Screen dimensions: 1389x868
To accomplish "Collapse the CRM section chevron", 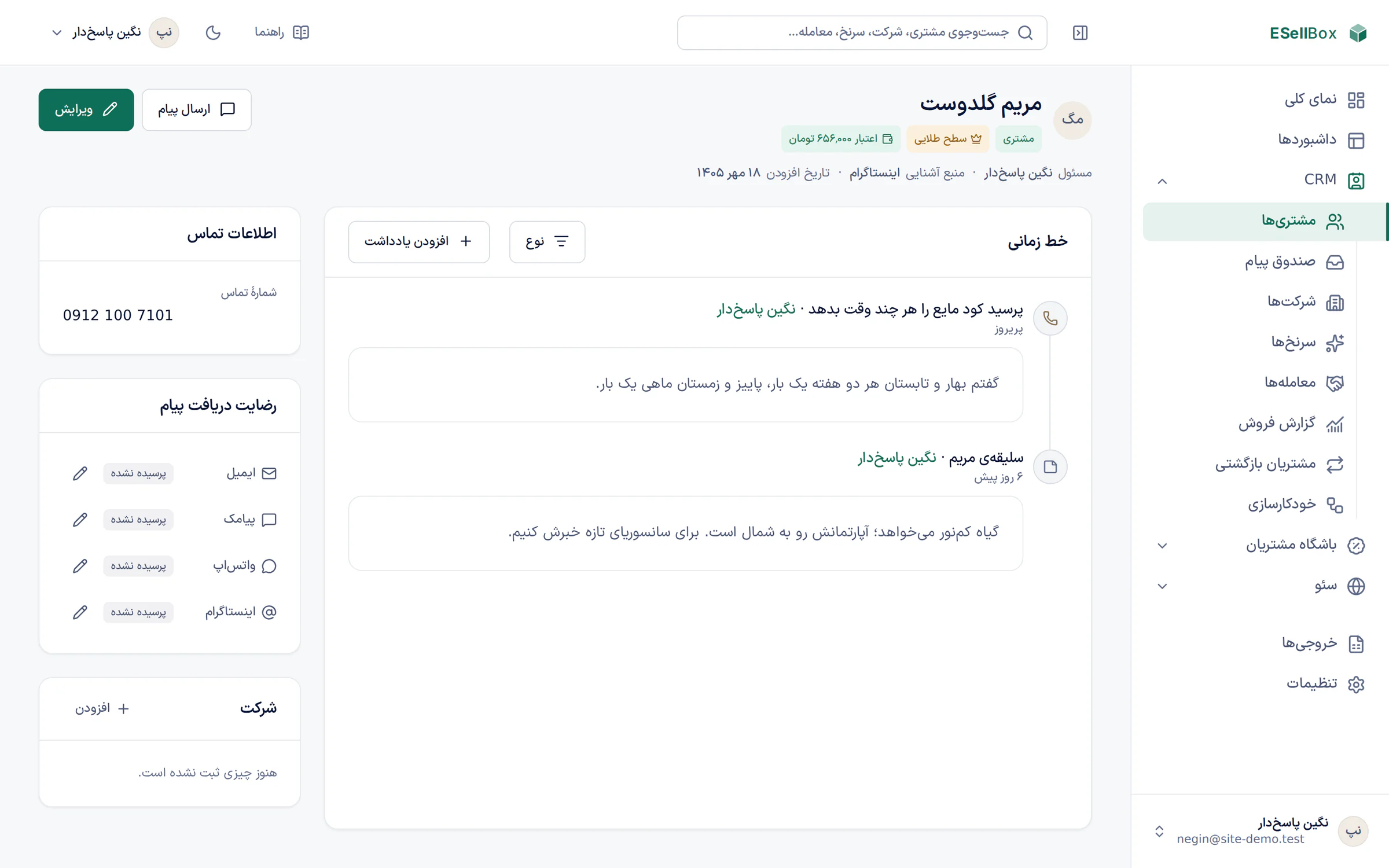I will (1162, 181).
